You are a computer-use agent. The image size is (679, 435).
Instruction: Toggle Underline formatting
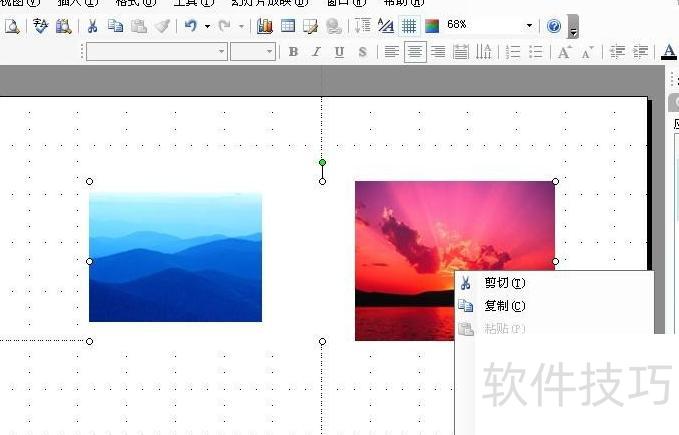tap(339, 52)
